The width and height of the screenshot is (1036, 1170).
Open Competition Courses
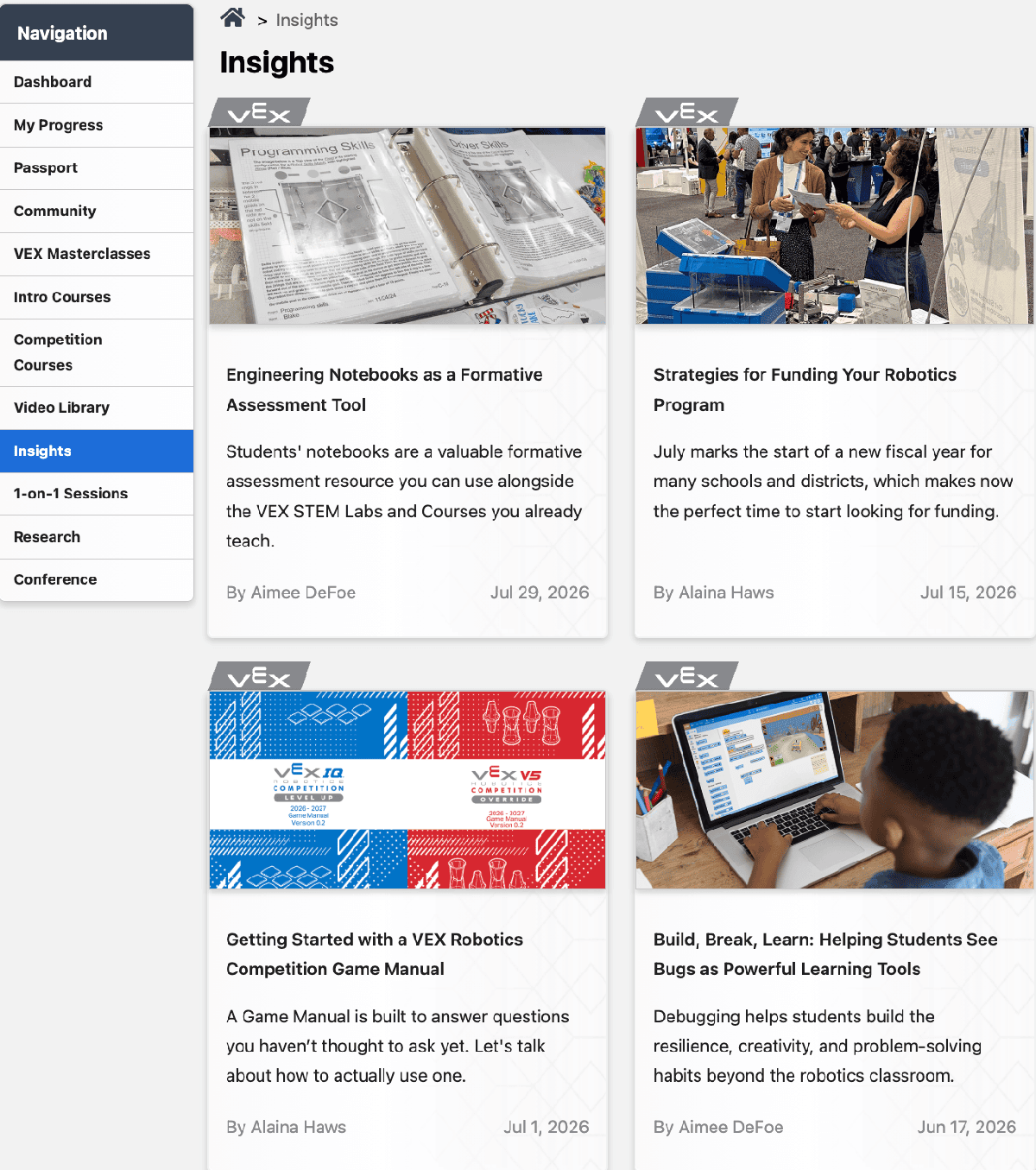tap(97, 352)
